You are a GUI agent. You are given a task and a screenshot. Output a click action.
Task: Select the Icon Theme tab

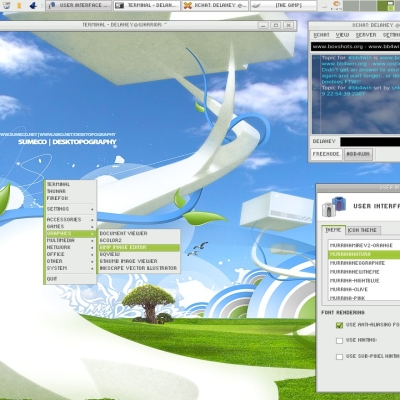pos(362,230)
